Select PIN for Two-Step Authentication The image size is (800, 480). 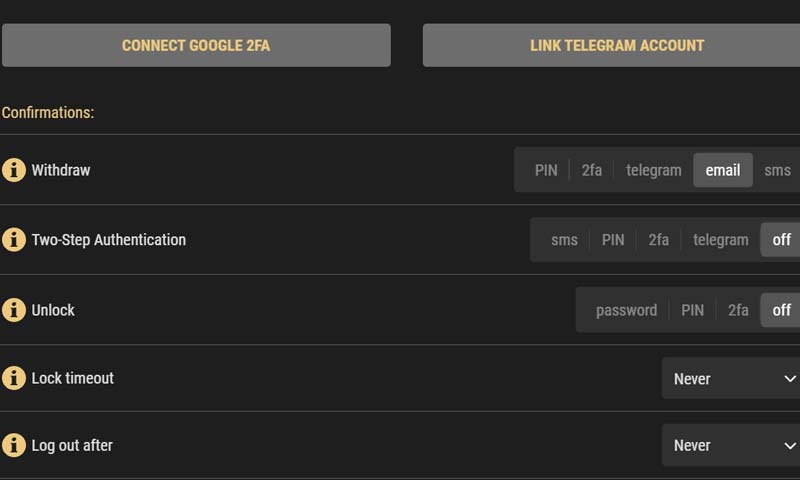pyautogui.click(x=613, y=240)
